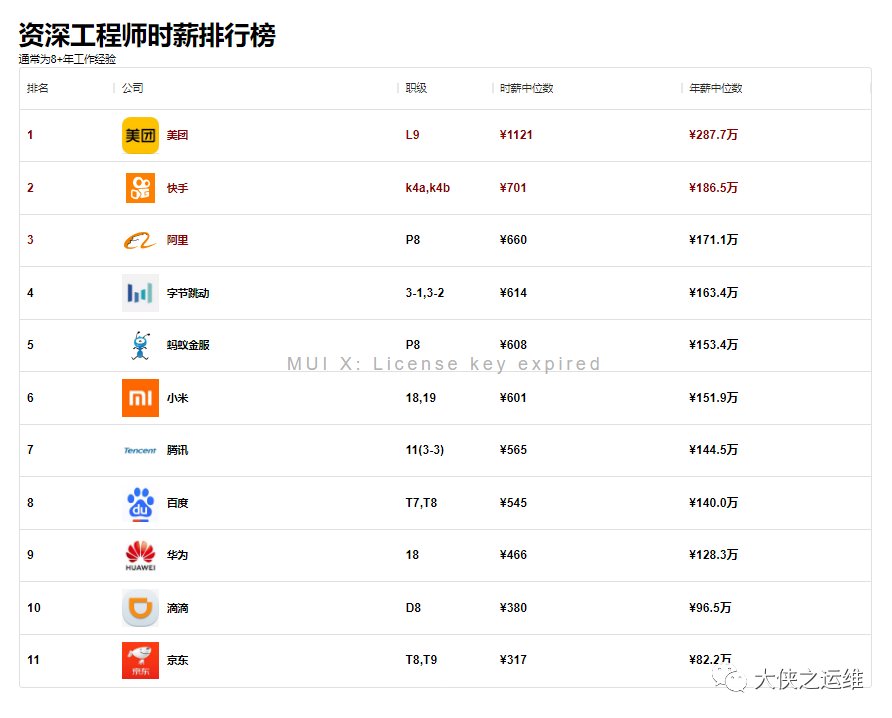Click the ¥660 hourly pay cell

click(513, 240)
